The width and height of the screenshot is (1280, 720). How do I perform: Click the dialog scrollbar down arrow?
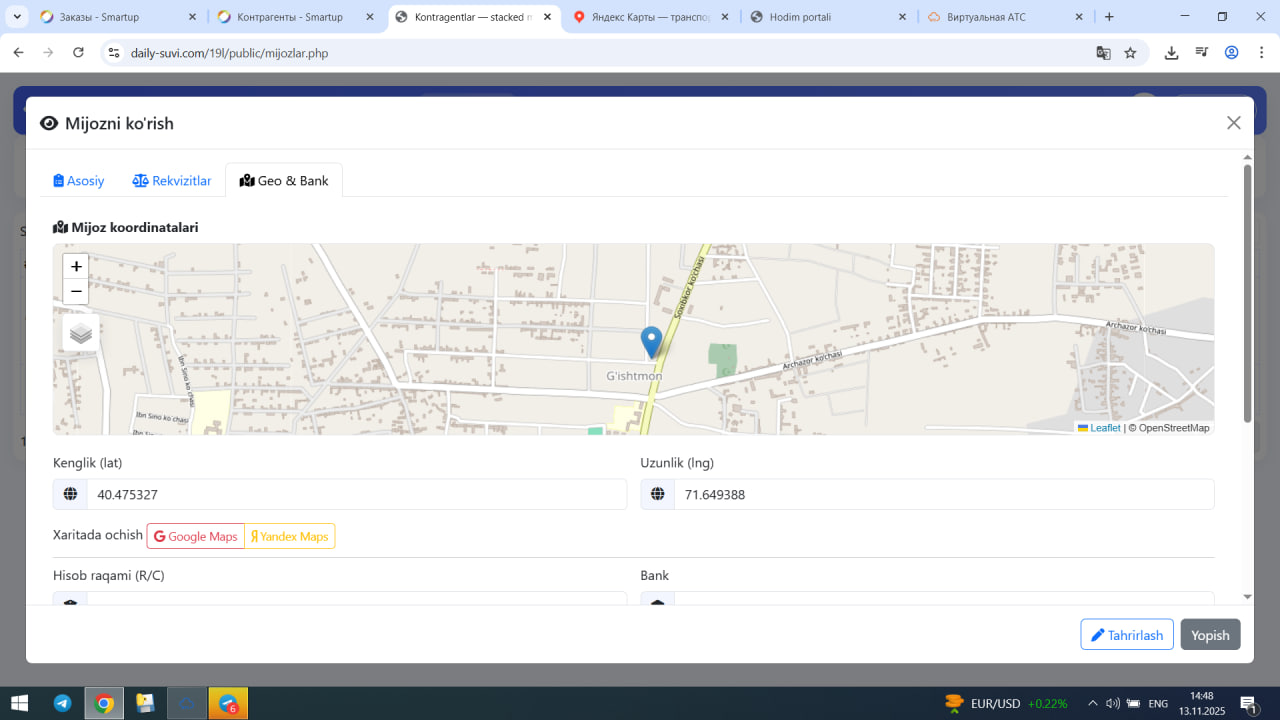(x=1247, y=597)
